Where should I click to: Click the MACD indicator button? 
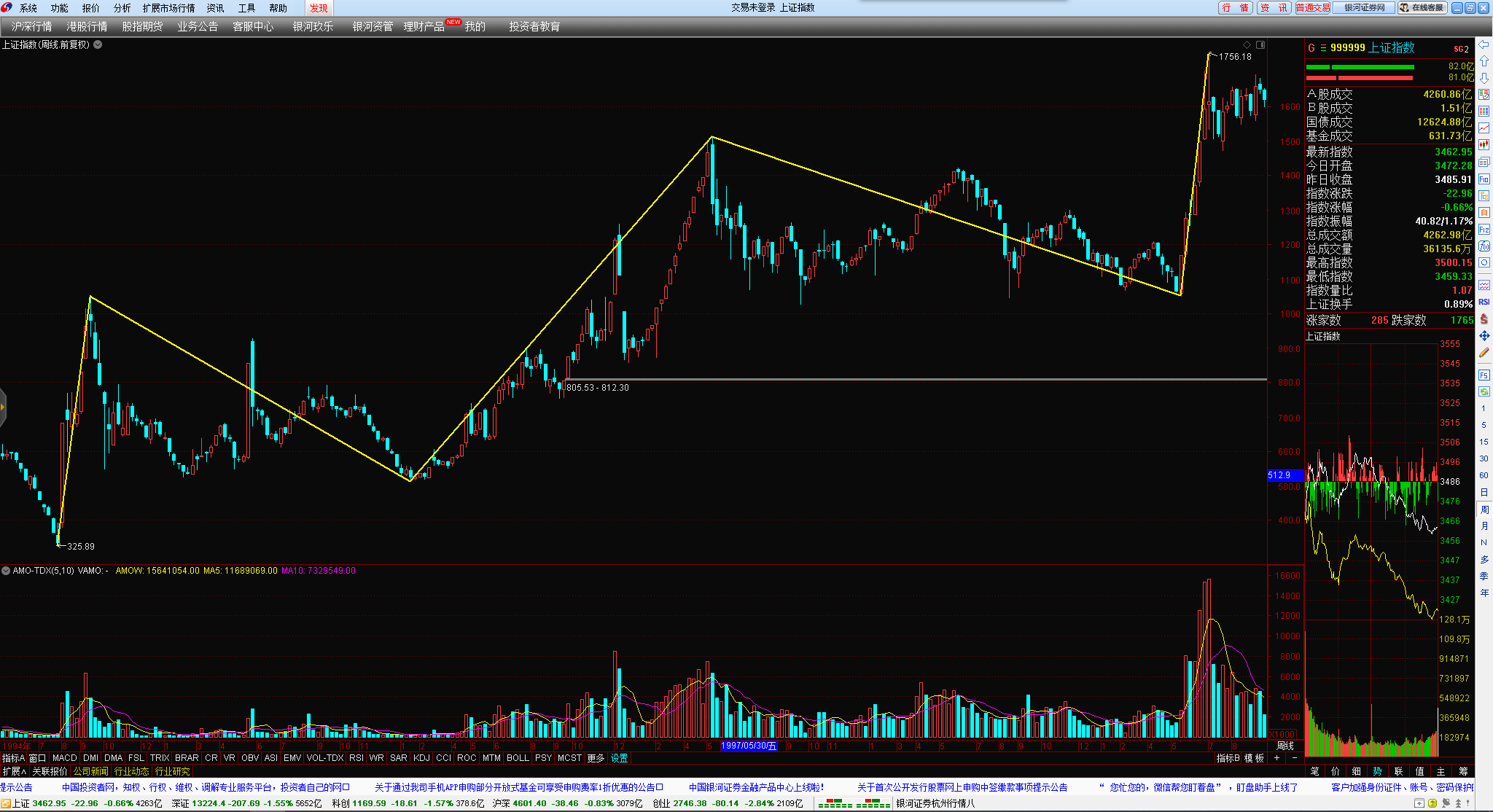click(64, 758)
